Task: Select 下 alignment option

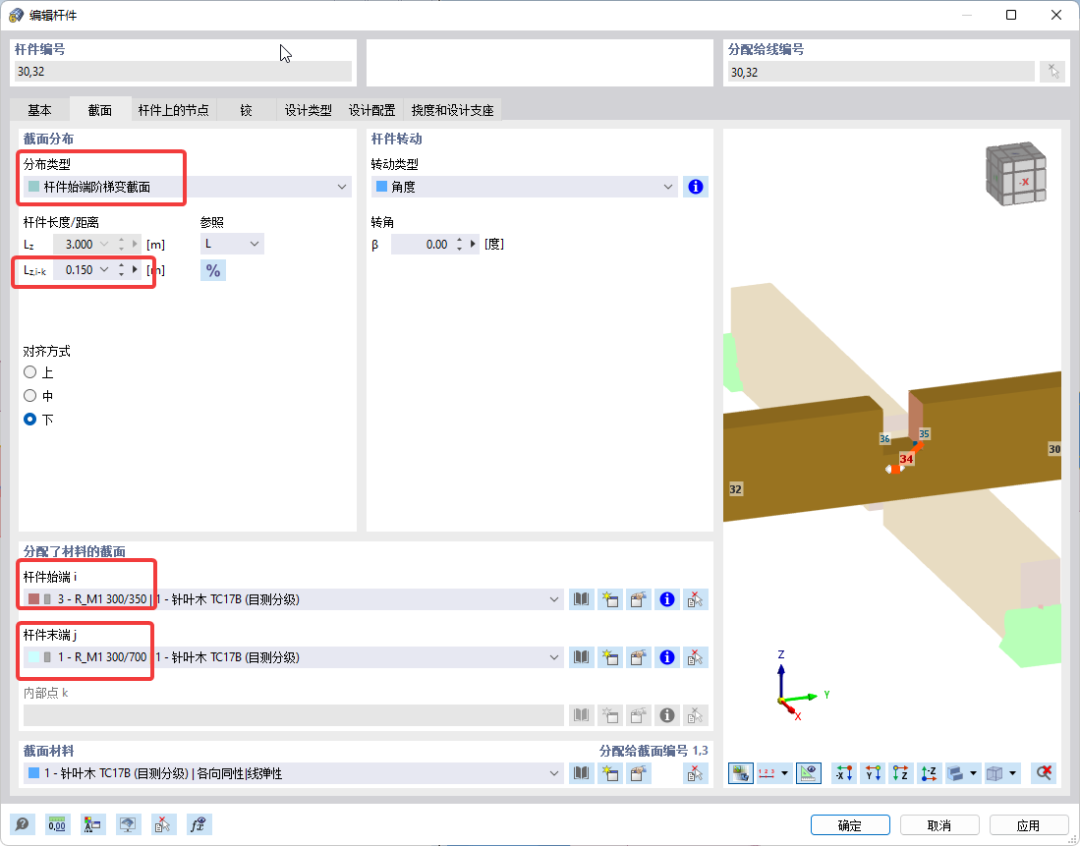Action: tap(30, 419)
